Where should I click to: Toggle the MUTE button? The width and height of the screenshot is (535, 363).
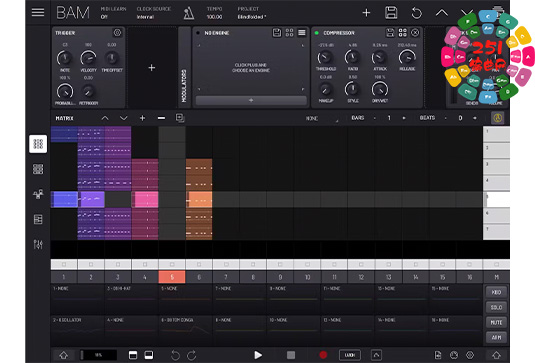496,322
